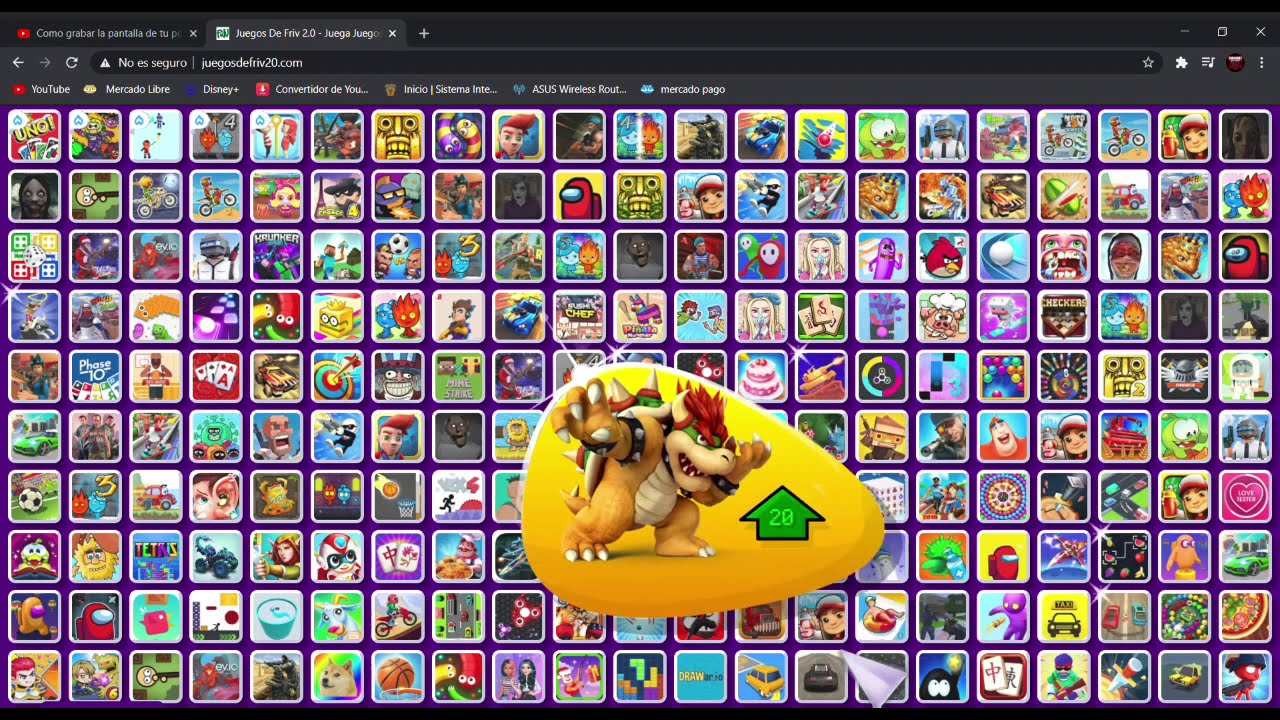
Task: Open the Love Tester heart game
Action: [x=1245, y=496]
